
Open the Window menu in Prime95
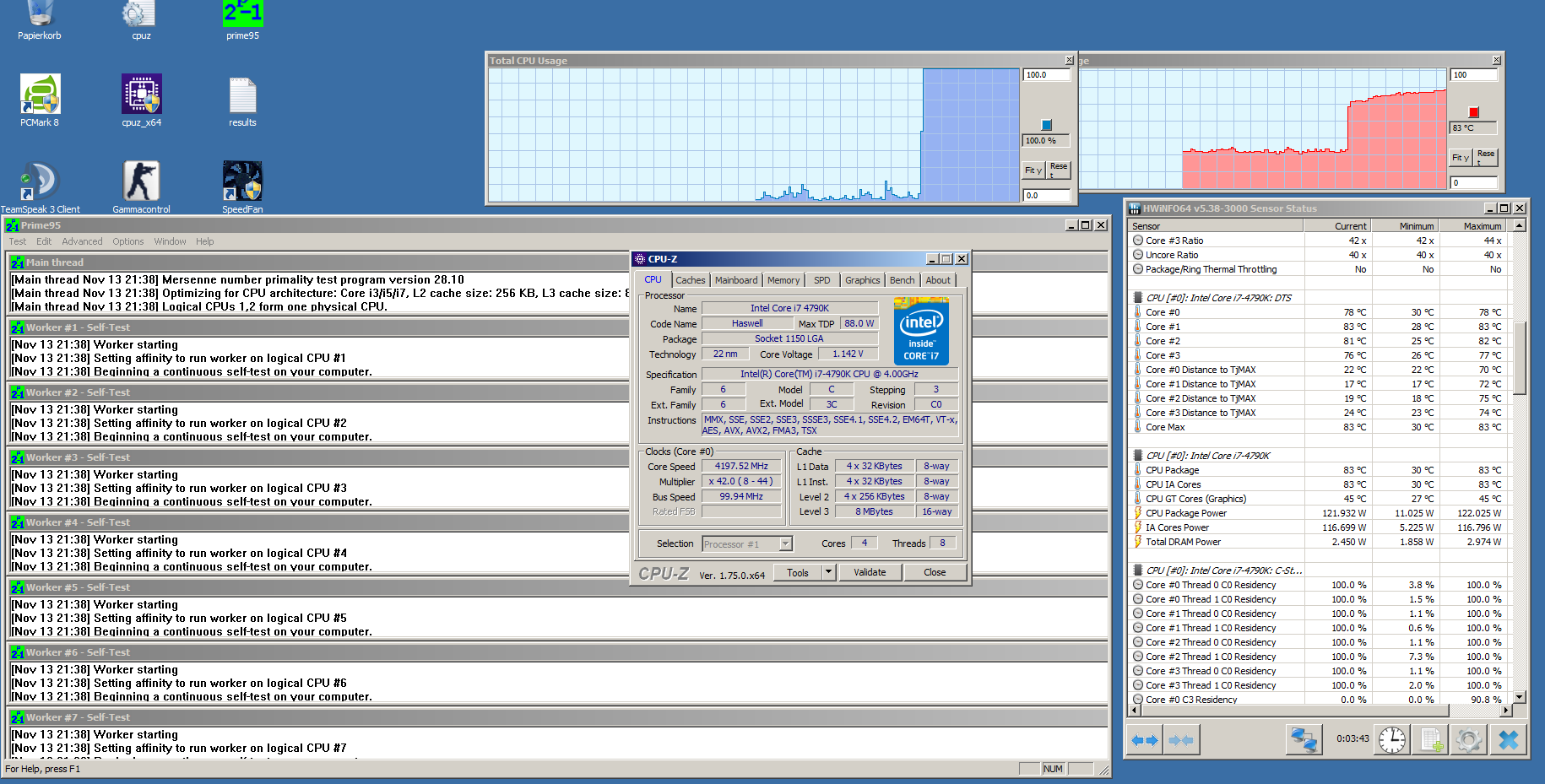tap(170, 241)
